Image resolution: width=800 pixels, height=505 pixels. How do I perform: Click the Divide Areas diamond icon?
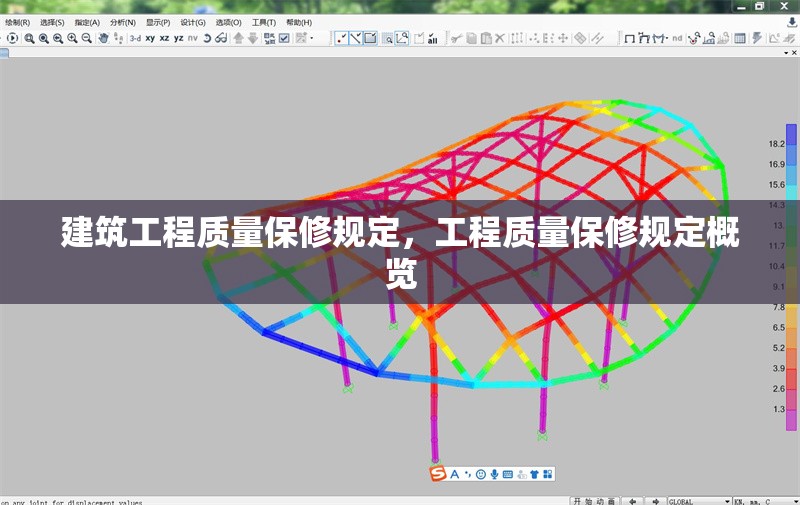[x=580, y=38]
